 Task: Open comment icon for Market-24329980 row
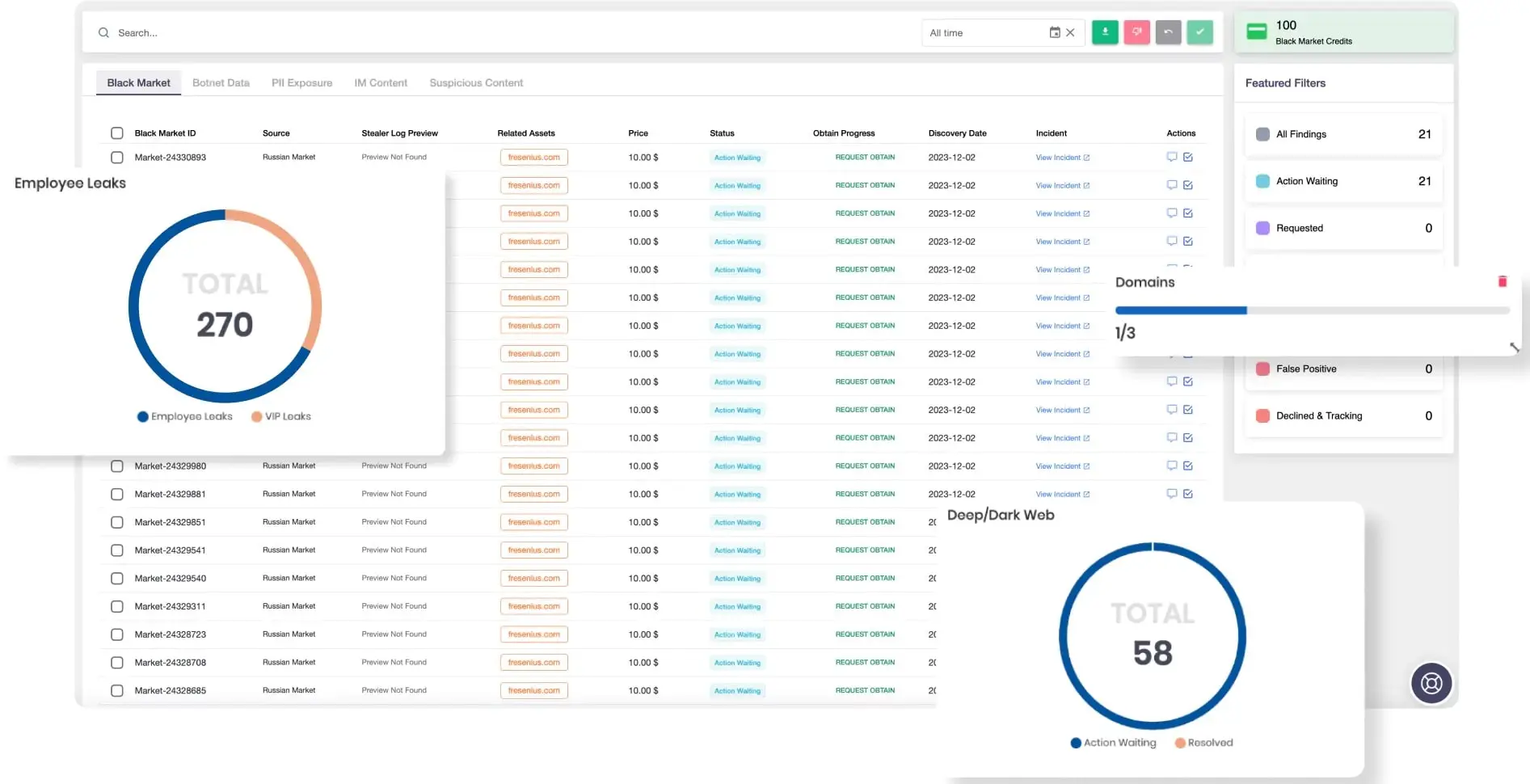(1172, 466)
